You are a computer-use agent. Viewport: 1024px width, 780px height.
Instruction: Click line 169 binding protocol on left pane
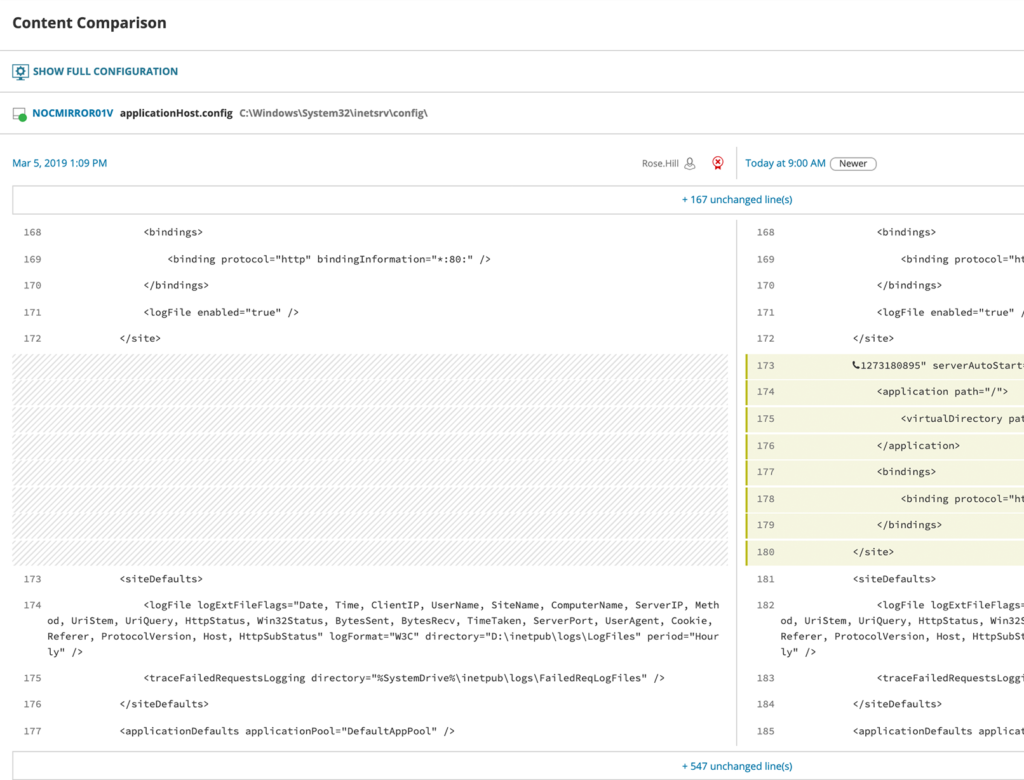[329, 259]
